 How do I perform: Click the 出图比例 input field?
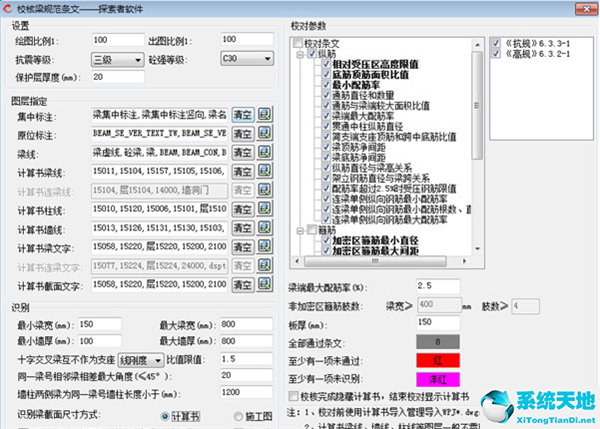coord(247,39)
